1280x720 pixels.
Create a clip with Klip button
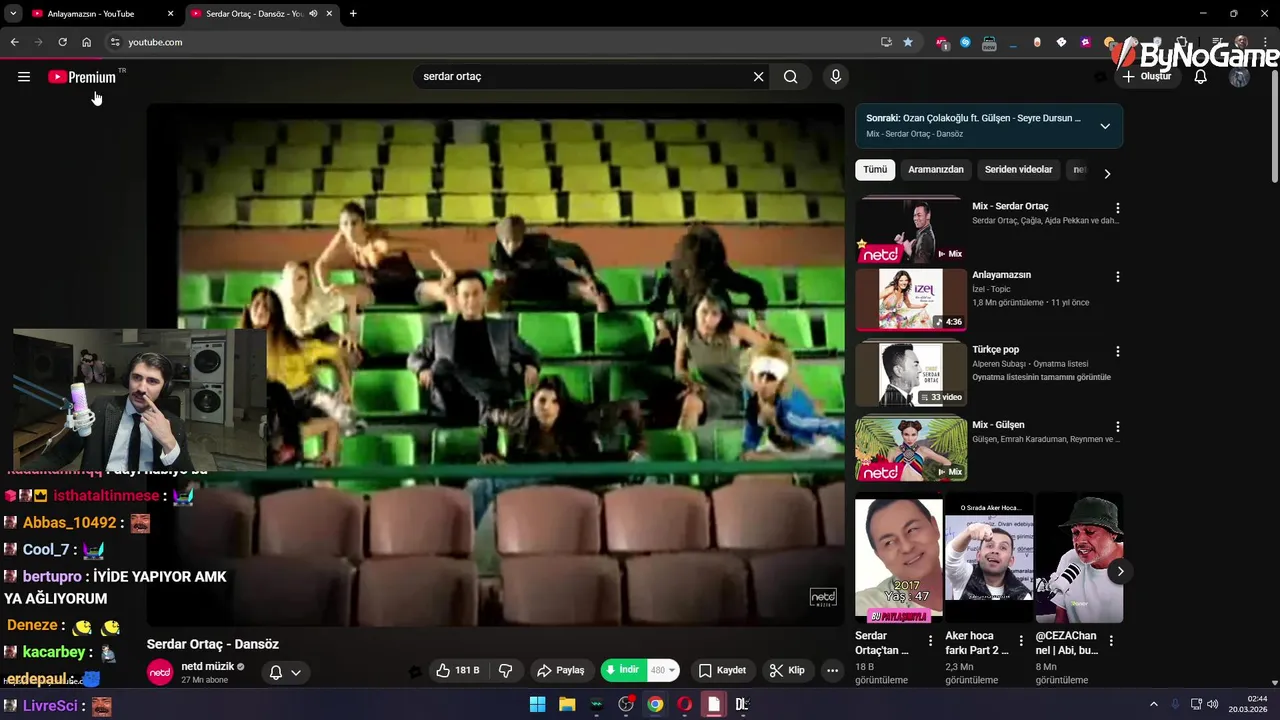tap(786, 670)
